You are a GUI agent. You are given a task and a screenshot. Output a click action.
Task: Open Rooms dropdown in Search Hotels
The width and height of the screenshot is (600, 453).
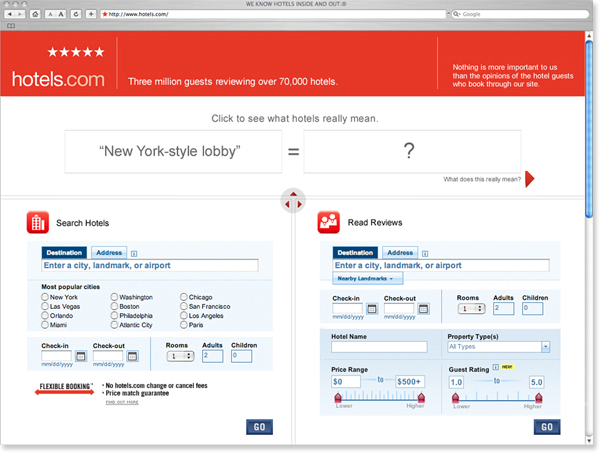click(181, 356)
